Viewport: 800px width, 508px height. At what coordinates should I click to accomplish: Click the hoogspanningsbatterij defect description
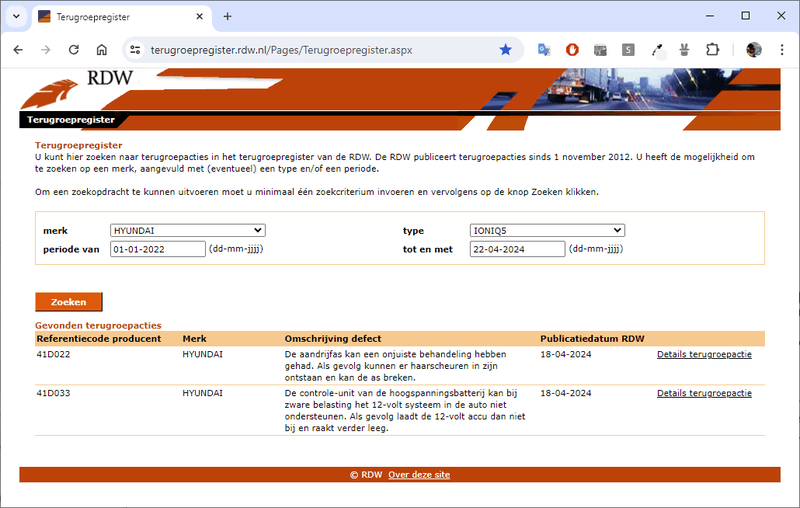(x=405, y=411)
